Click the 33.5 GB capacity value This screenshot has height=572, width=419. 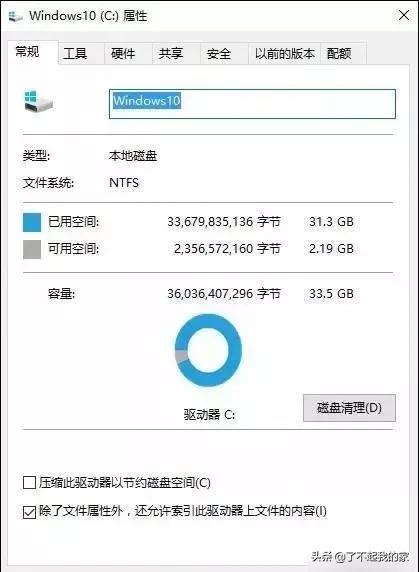331,294
